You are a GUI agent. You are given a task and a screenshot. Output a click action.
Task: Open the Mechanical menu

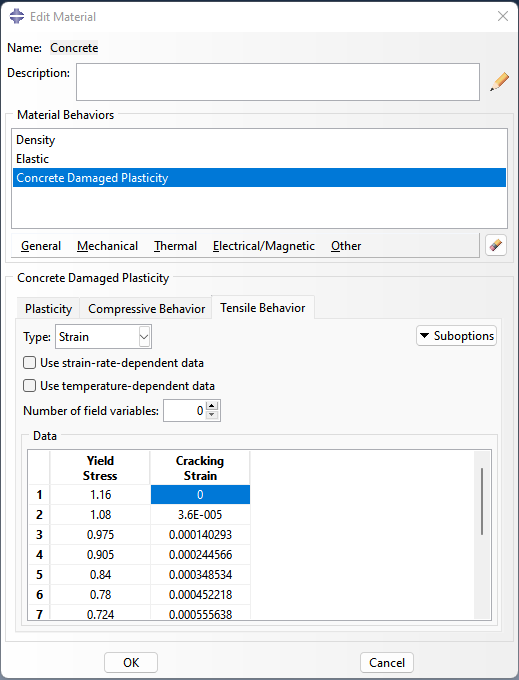coord(108,246)
